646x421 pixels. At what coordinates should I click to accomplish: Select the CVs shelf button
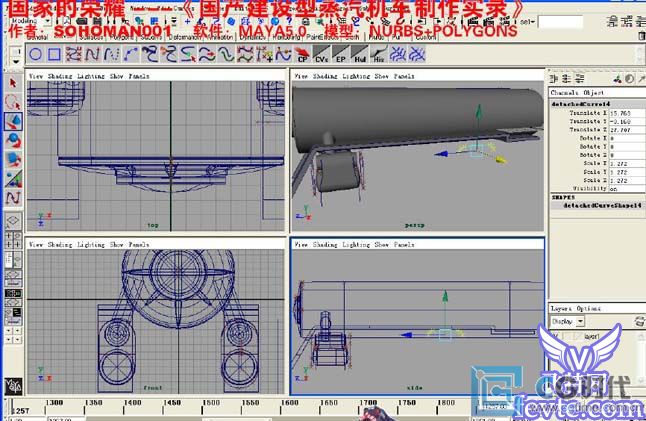(321, 54)
